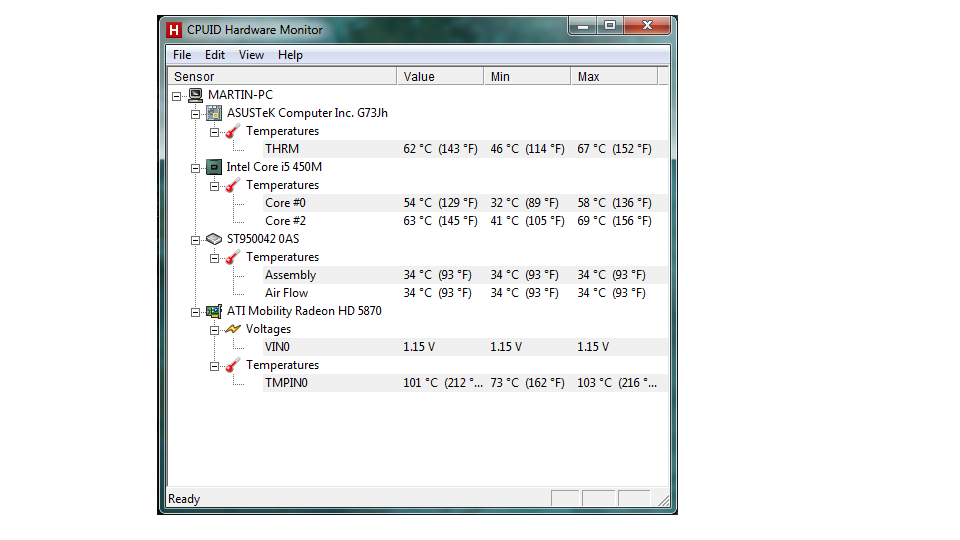Select the Air Flow row
Viewport: 960px width, 540px height.
(465, 293)
